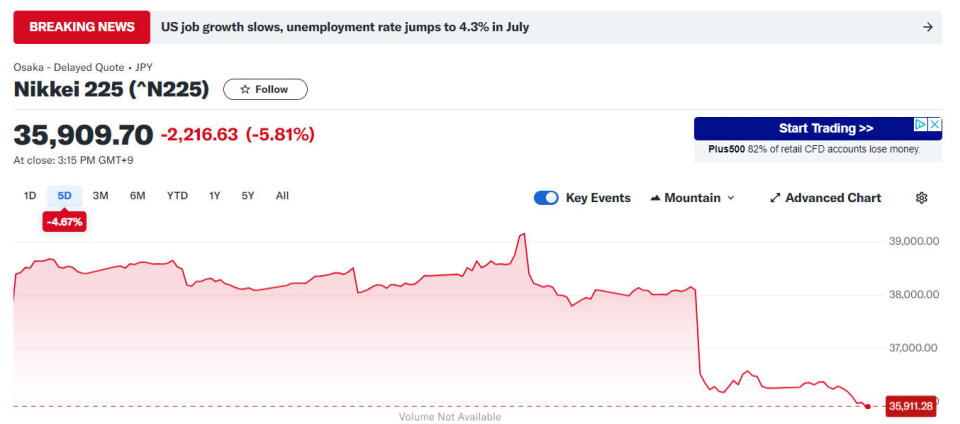Show the 1Y chart range
The width and height of the screenshot is (960, 424).
(x=215, y=196)
